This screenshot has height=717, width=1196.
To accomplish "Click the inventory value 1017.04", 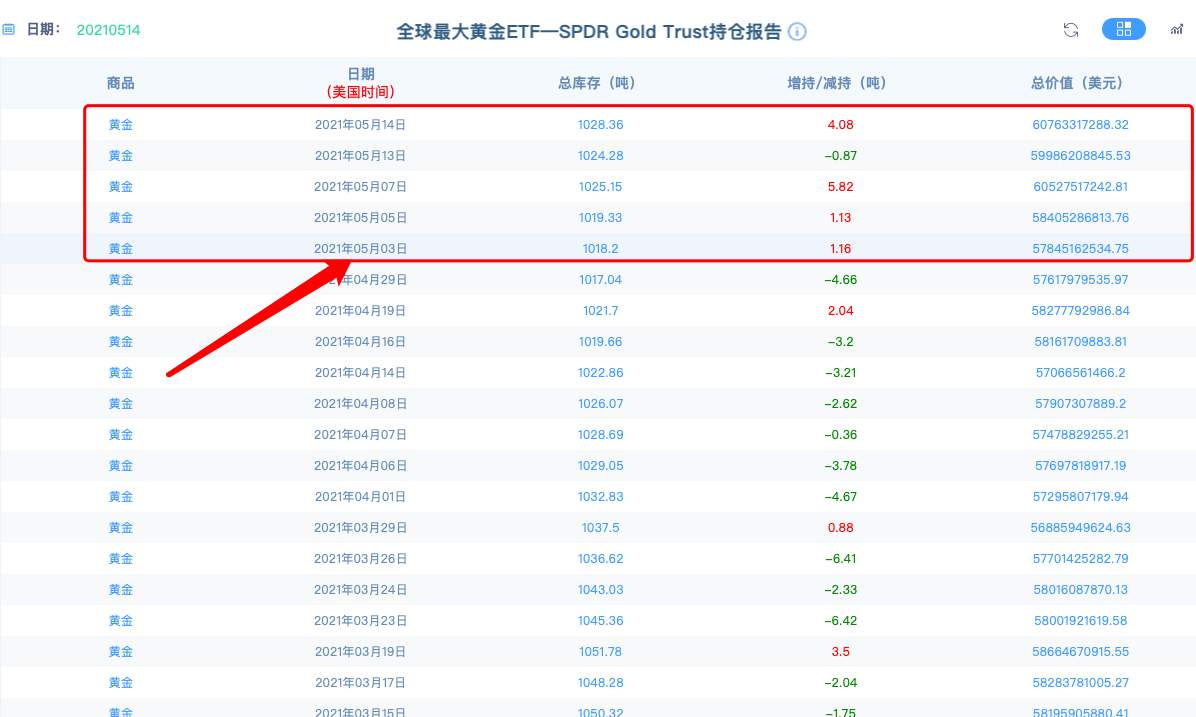I will tap(600, 280).
